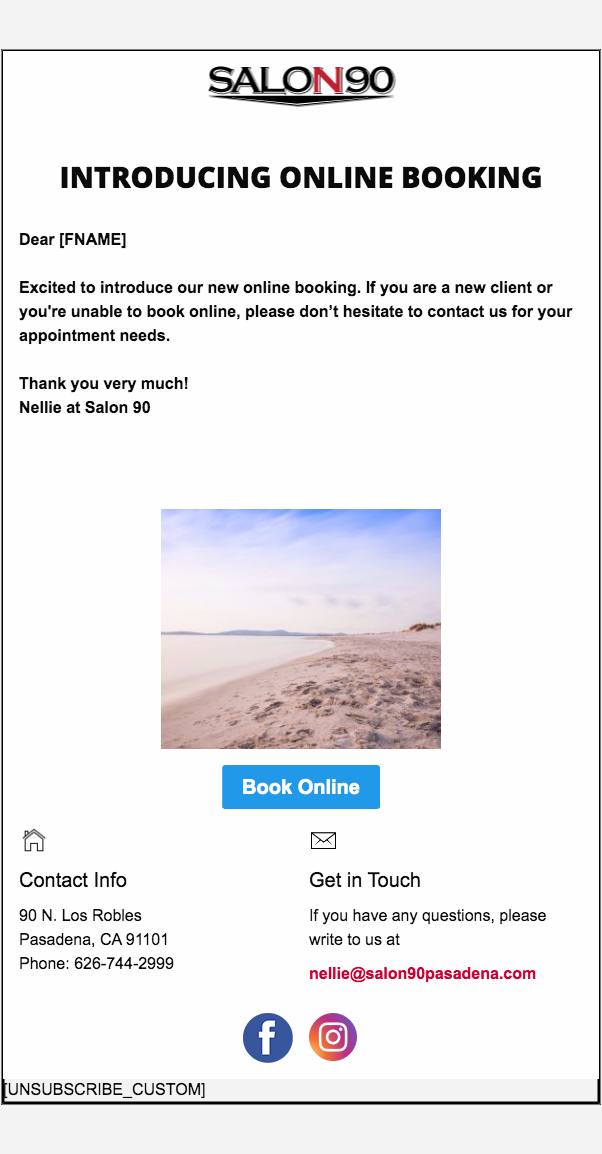Image resolution: width=602 pixels, height=1154 pixels.
Task: Click the 'If you have any questions' text
Action: point(428,927)
